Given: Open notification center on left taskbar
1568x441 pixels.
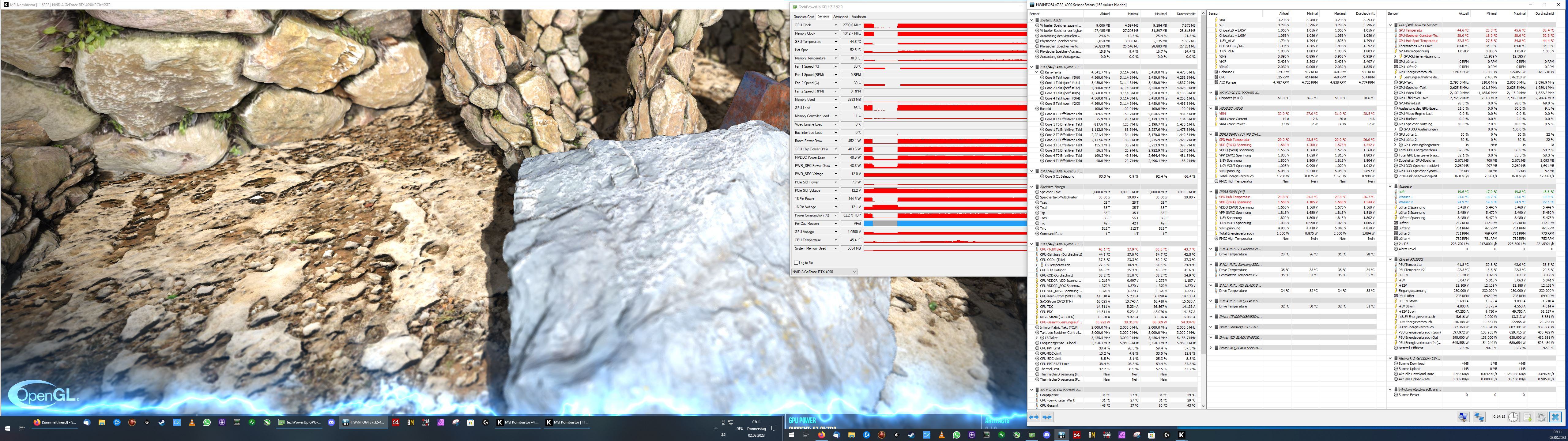Looking at the screenshot, I should [x=774, y=428].
